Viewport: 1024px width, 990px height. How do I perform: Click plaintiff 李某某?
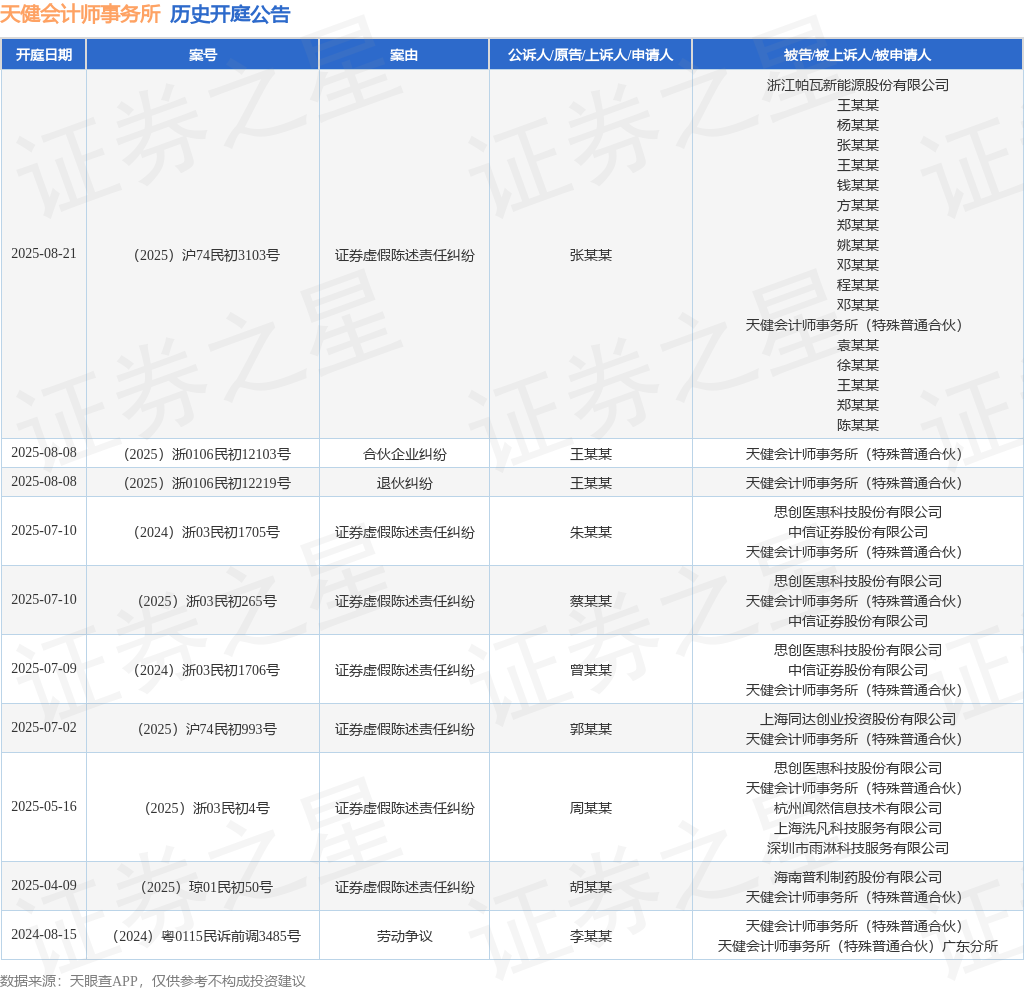pyautogui.click(x=590, y=936)
